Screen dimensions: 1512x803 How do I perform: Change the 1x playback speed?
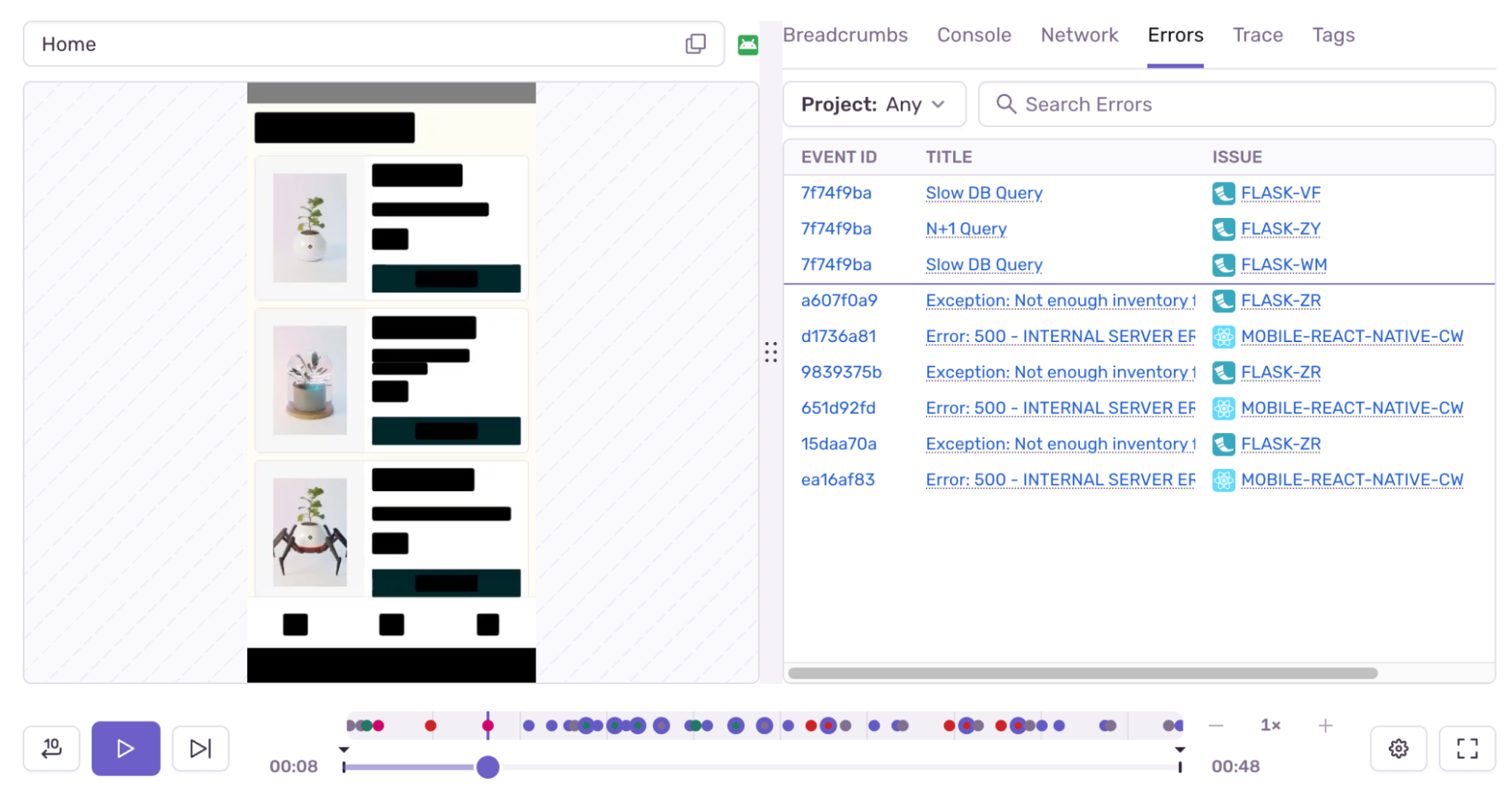[1271, 725]
